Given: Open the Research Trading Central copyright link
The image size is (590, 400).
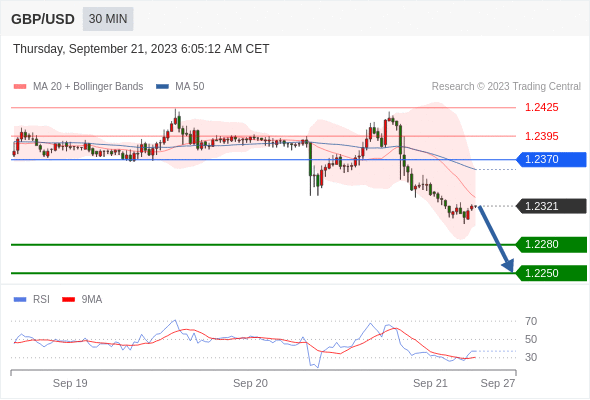Looking at the screenshot, I should (506, 87).
